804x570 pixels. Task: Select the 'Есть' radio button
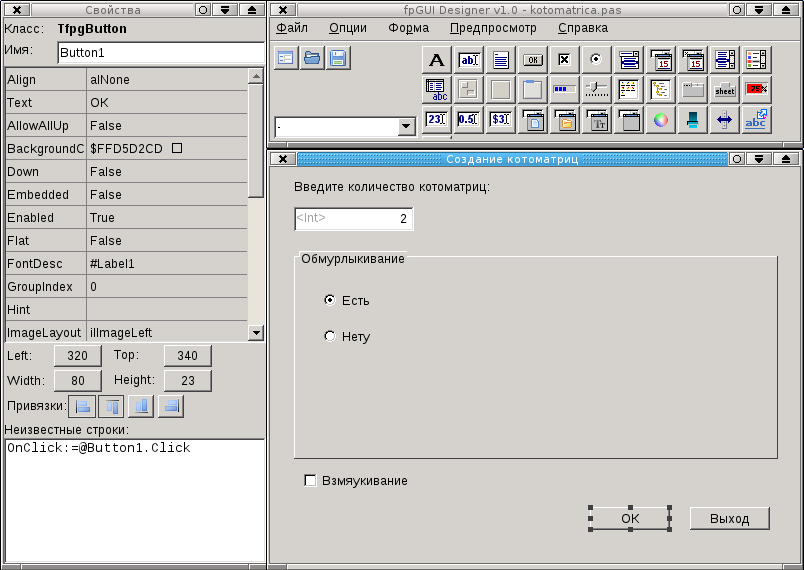point(330,300)
